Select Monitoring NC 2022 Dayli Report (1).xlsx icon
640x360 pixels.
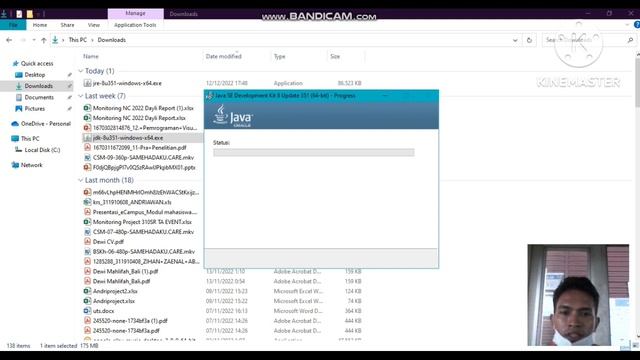tap(87, 108)
